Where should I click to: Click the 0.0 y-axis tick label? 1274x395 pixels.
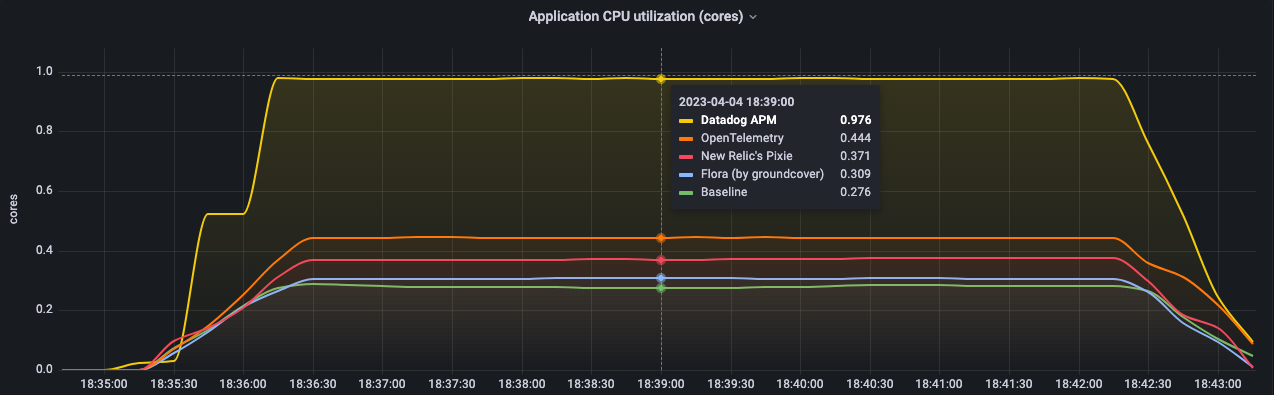(44, 370)
